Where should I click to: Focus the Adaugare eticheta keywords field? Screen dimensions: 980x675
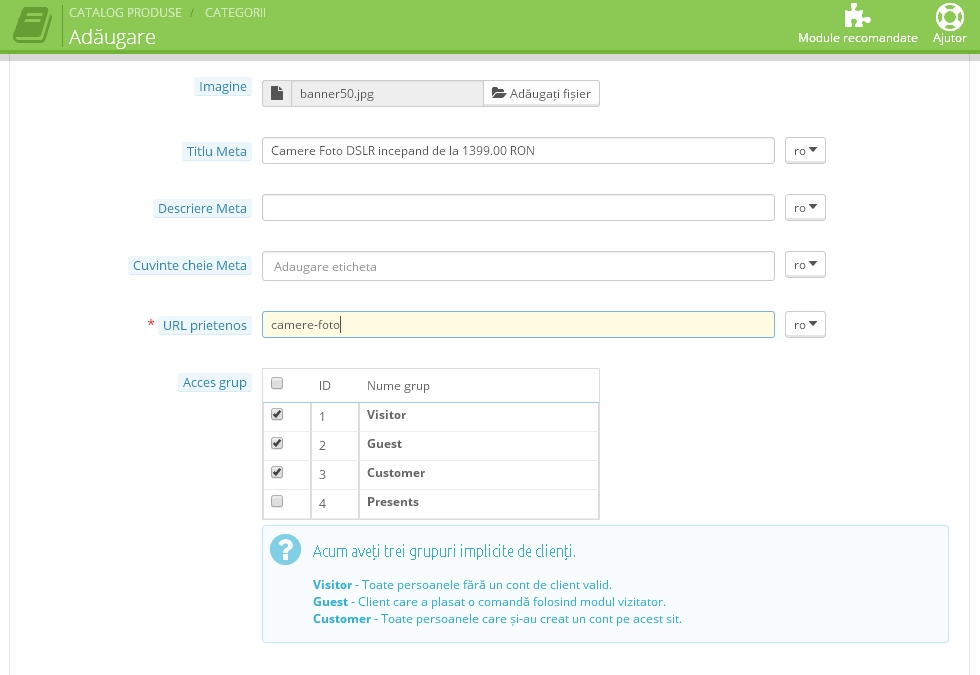(517, 267)
